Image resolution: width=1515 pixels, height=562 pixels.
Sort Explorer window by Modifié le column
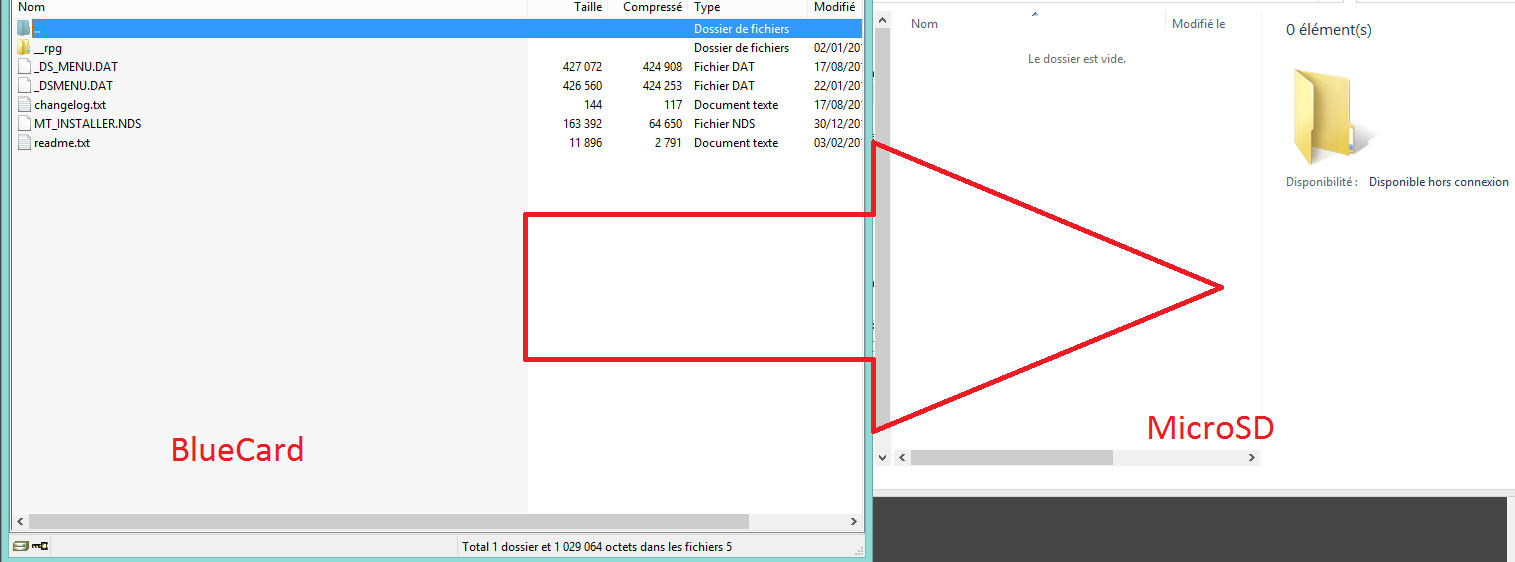click(1198, 24)
